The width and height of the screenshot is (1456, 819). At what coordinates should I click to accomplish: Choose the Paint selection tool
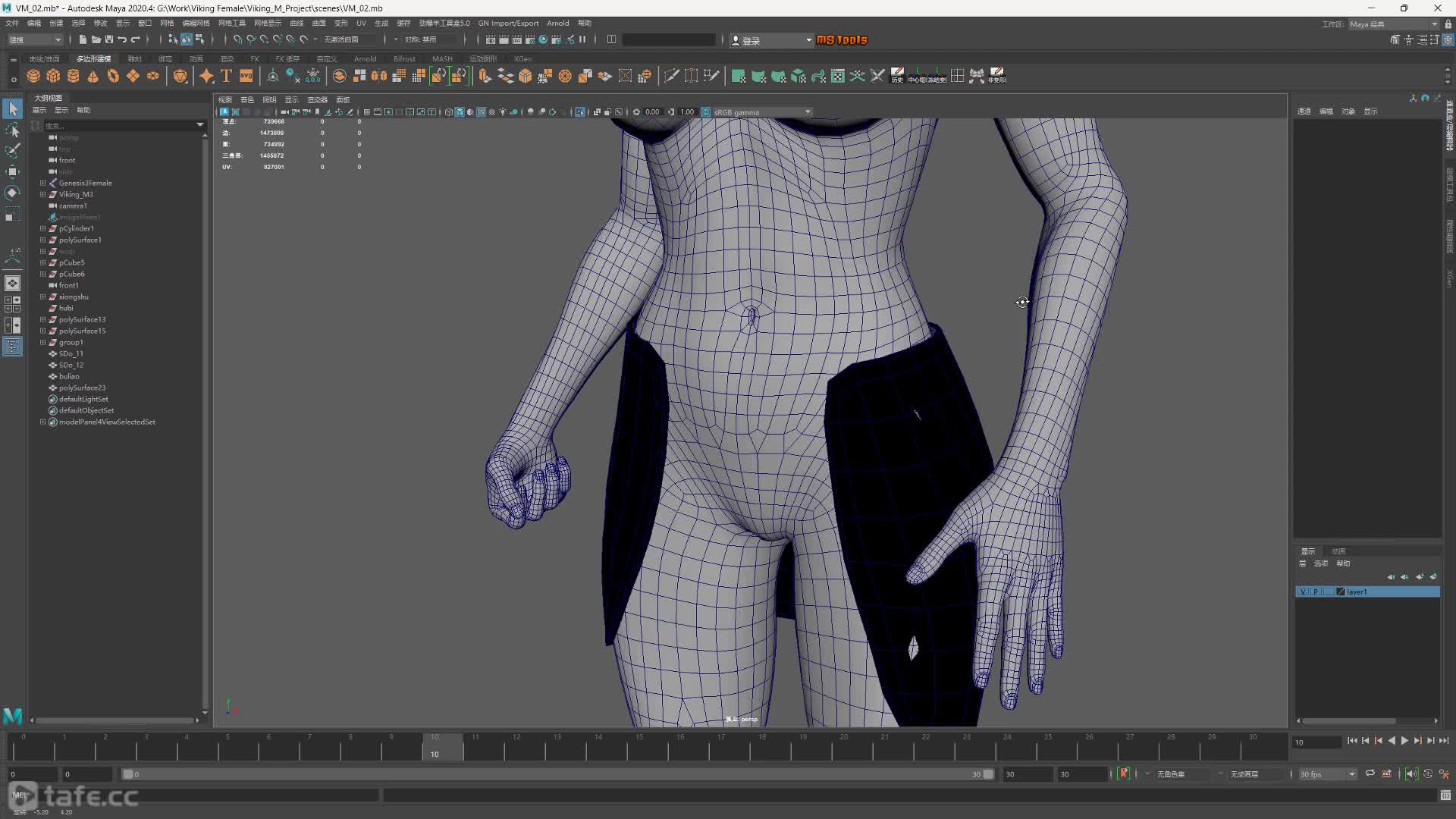coord(12,151)
